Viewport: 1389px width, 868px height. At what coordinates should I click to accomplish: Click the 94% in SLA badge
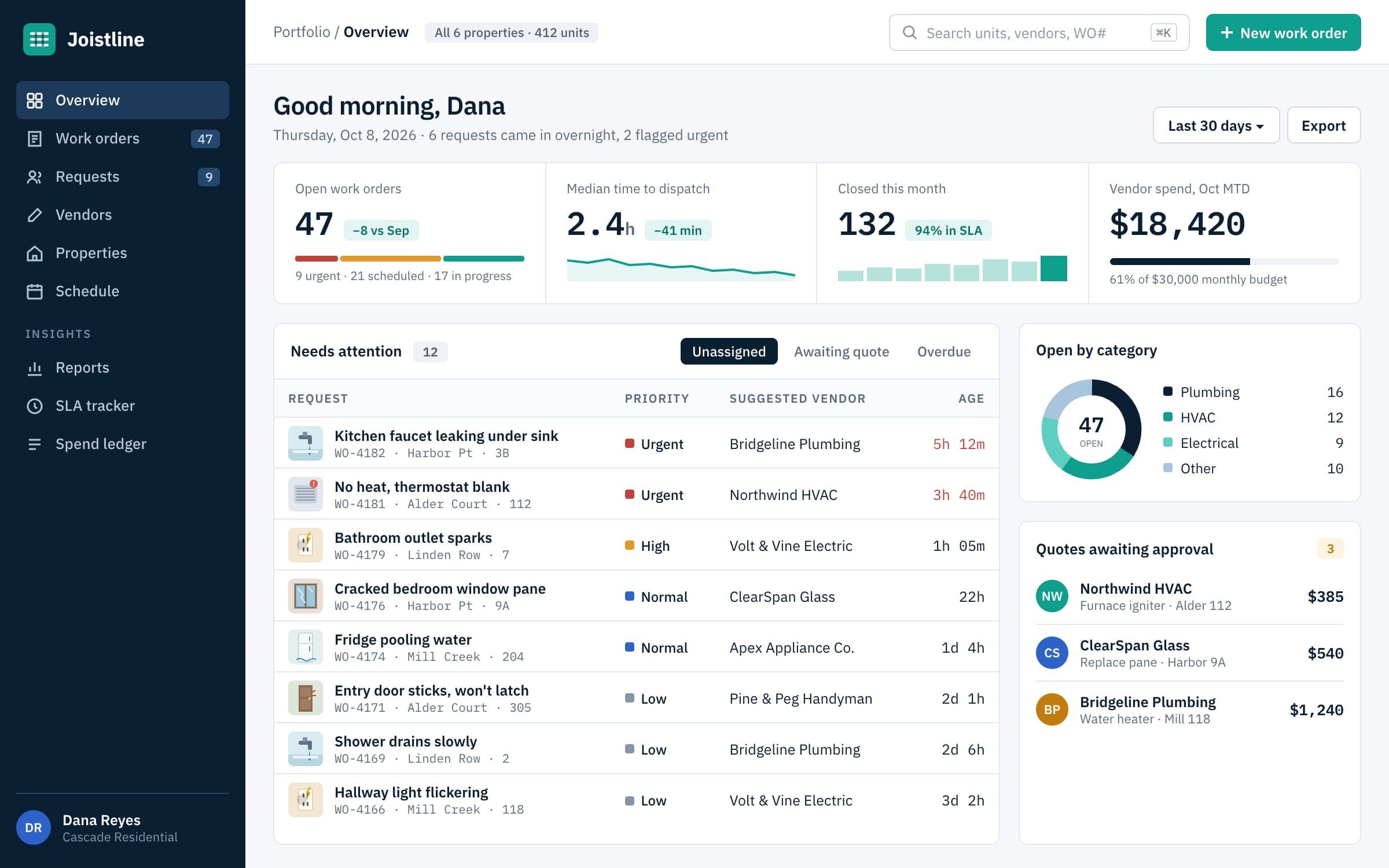tap(948, 230)
